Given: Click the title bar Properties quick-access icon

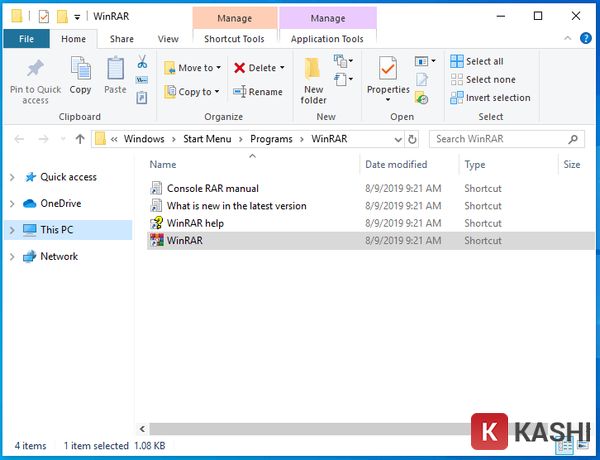Looking at the screenshot, I should [x=44, y=16].
